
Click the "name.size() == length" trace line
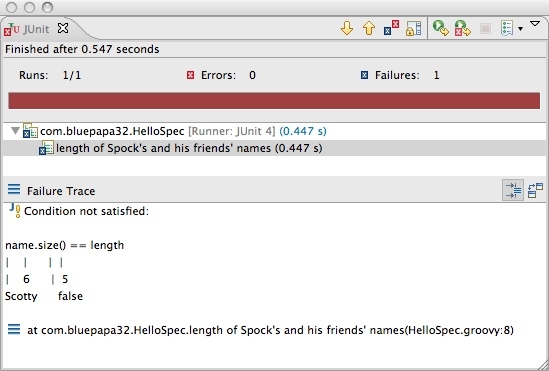click(x=64, y=245)
